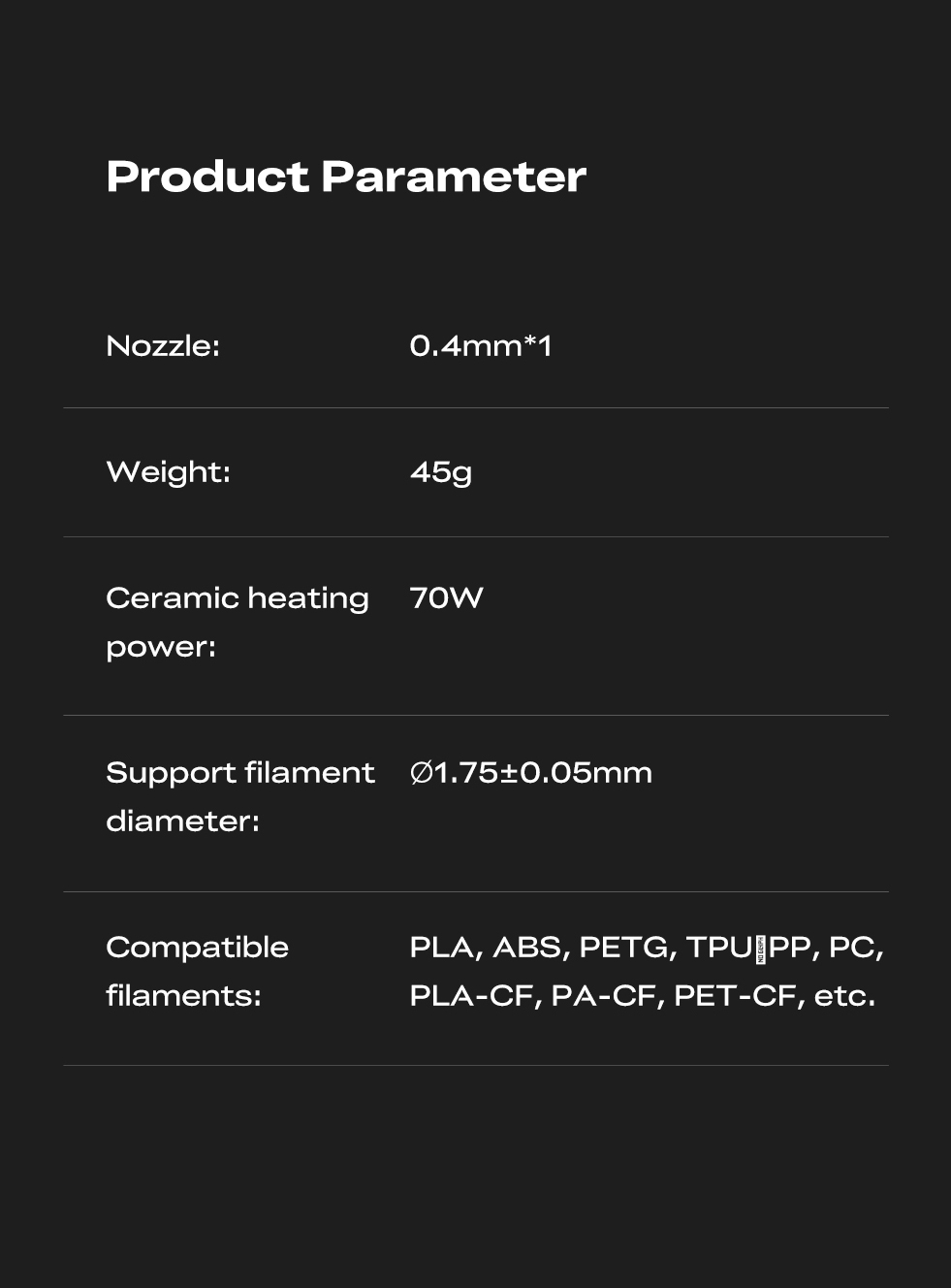Viewport: 951px width, 1288px height.
Task: Click the "Product Parameter" heading
Action: point(345,177)
